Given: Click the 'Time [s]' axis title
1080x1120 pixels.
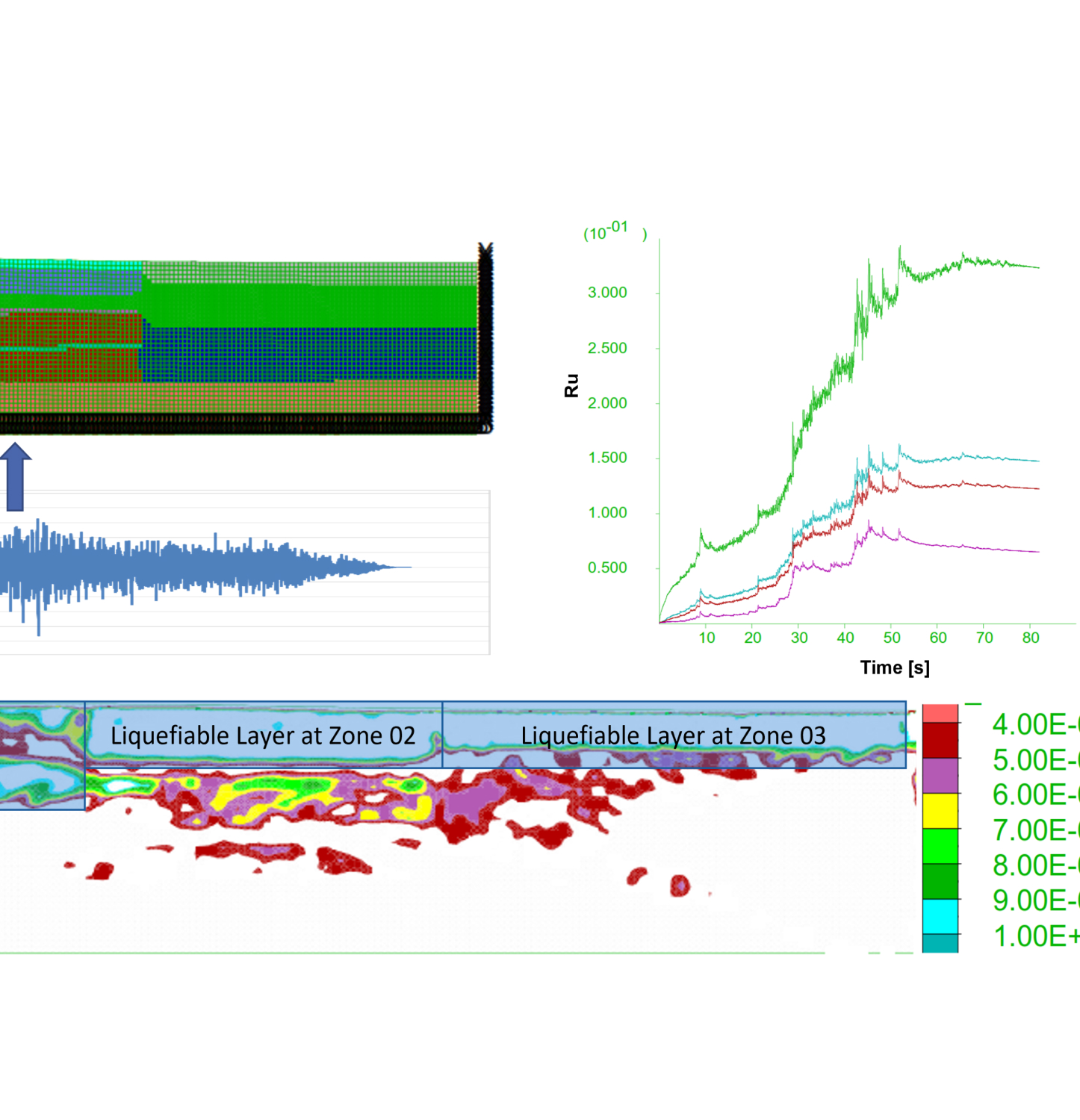Looking at the screenshot, I should point(895,668).
